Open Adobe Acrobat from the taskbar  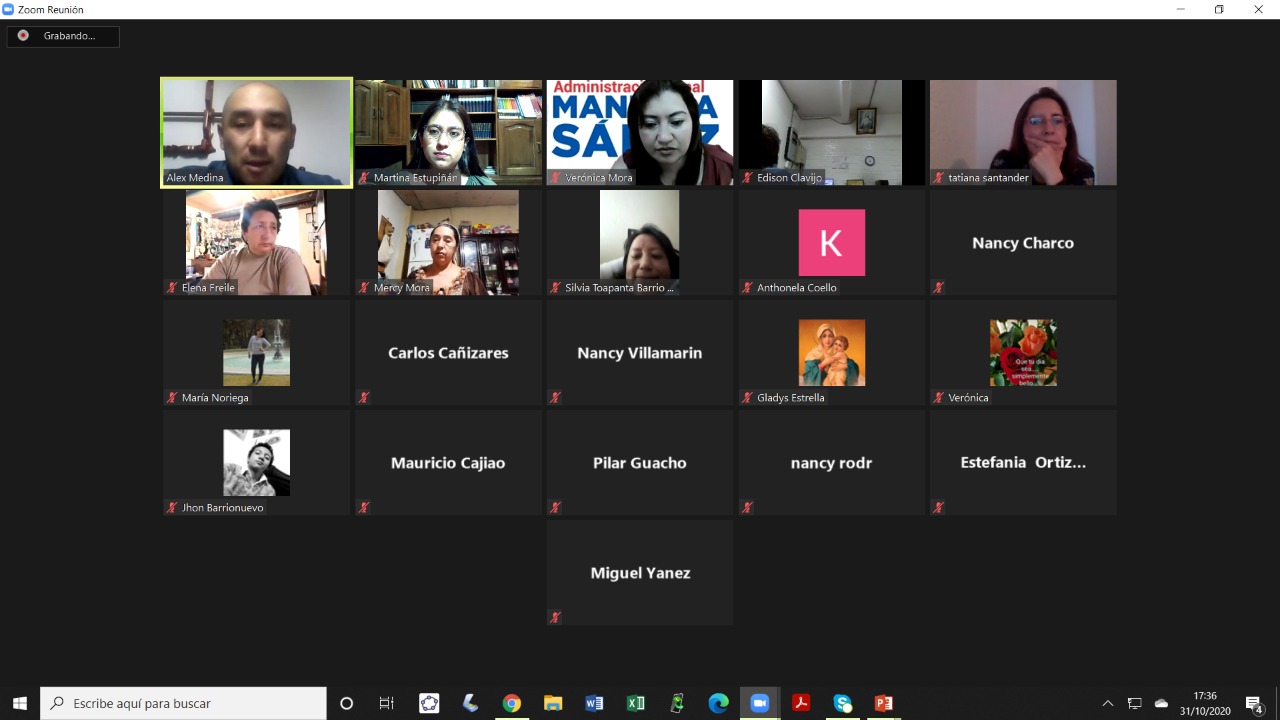tap(801, 703)
